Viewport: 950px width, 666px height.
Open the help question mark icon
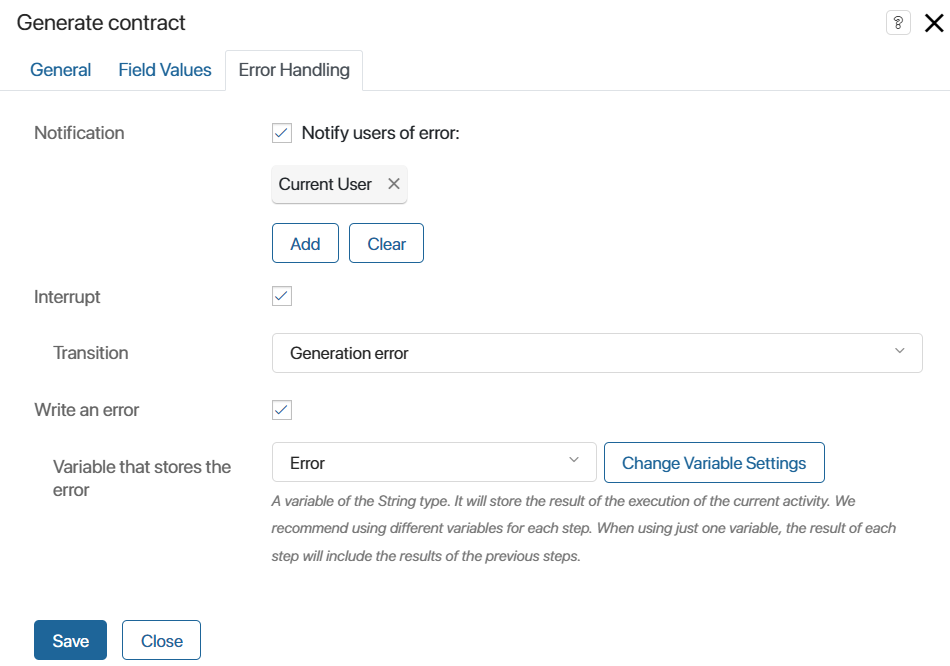tap(898, 23)
